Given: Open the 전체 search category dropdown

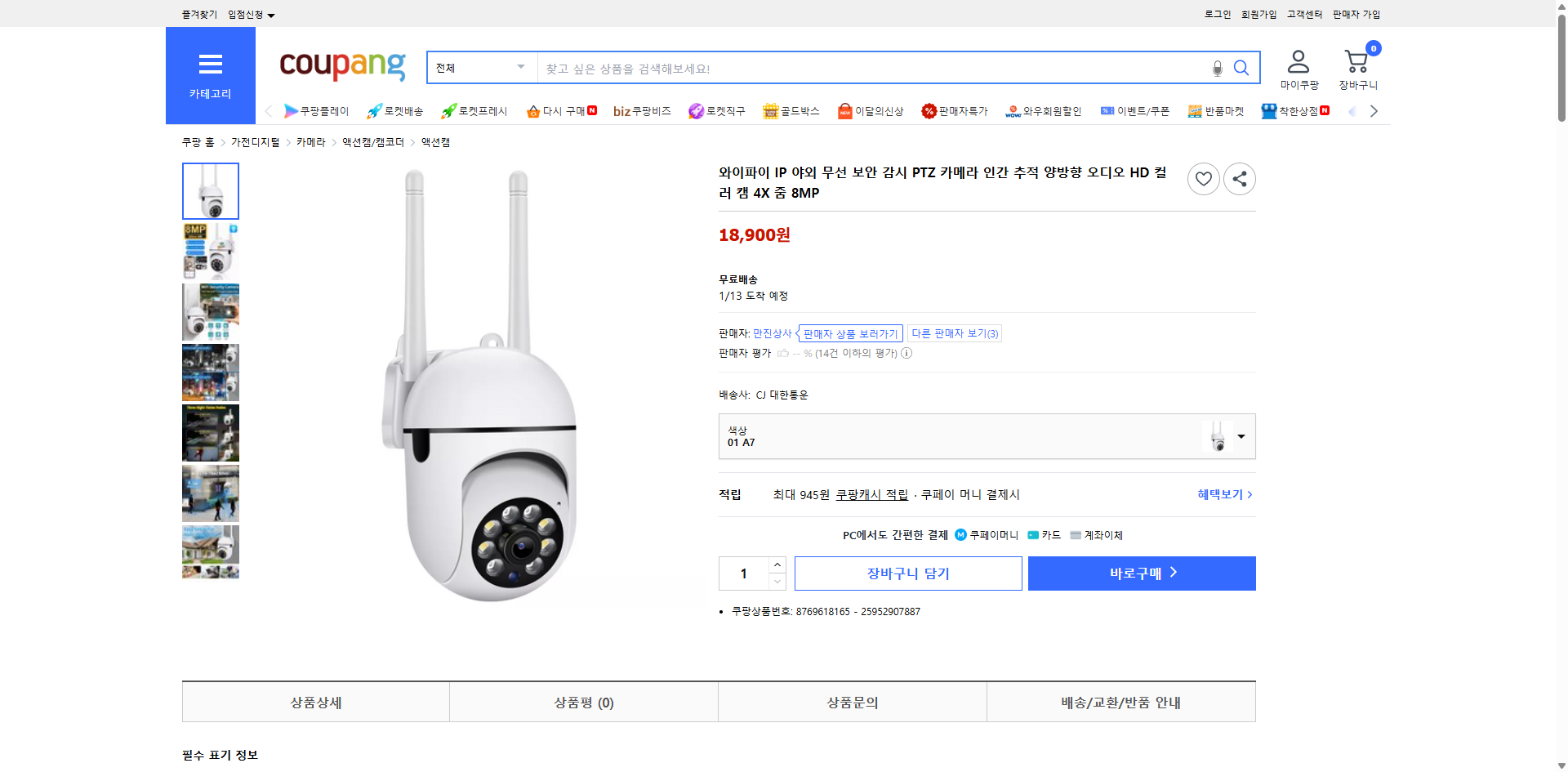Looking at the screenshot, I should tap(480, 68).
